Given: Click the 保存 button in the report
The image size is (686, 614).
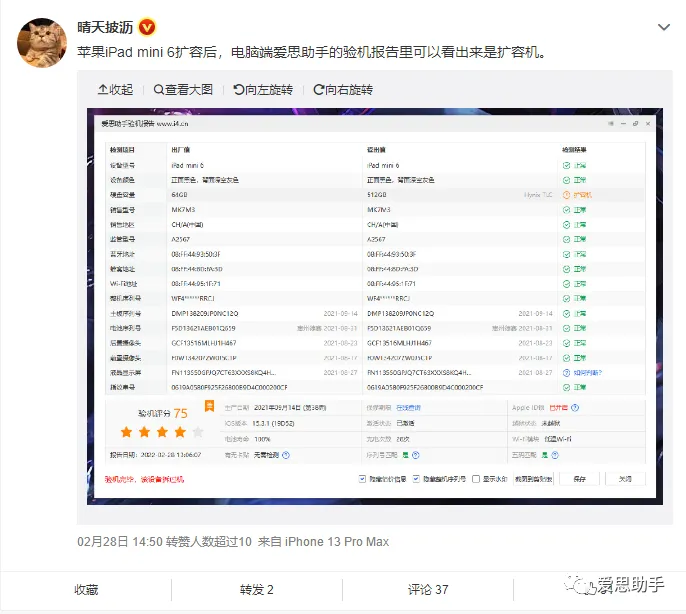Looking at the screenshot, I should (x=580, y=479).
